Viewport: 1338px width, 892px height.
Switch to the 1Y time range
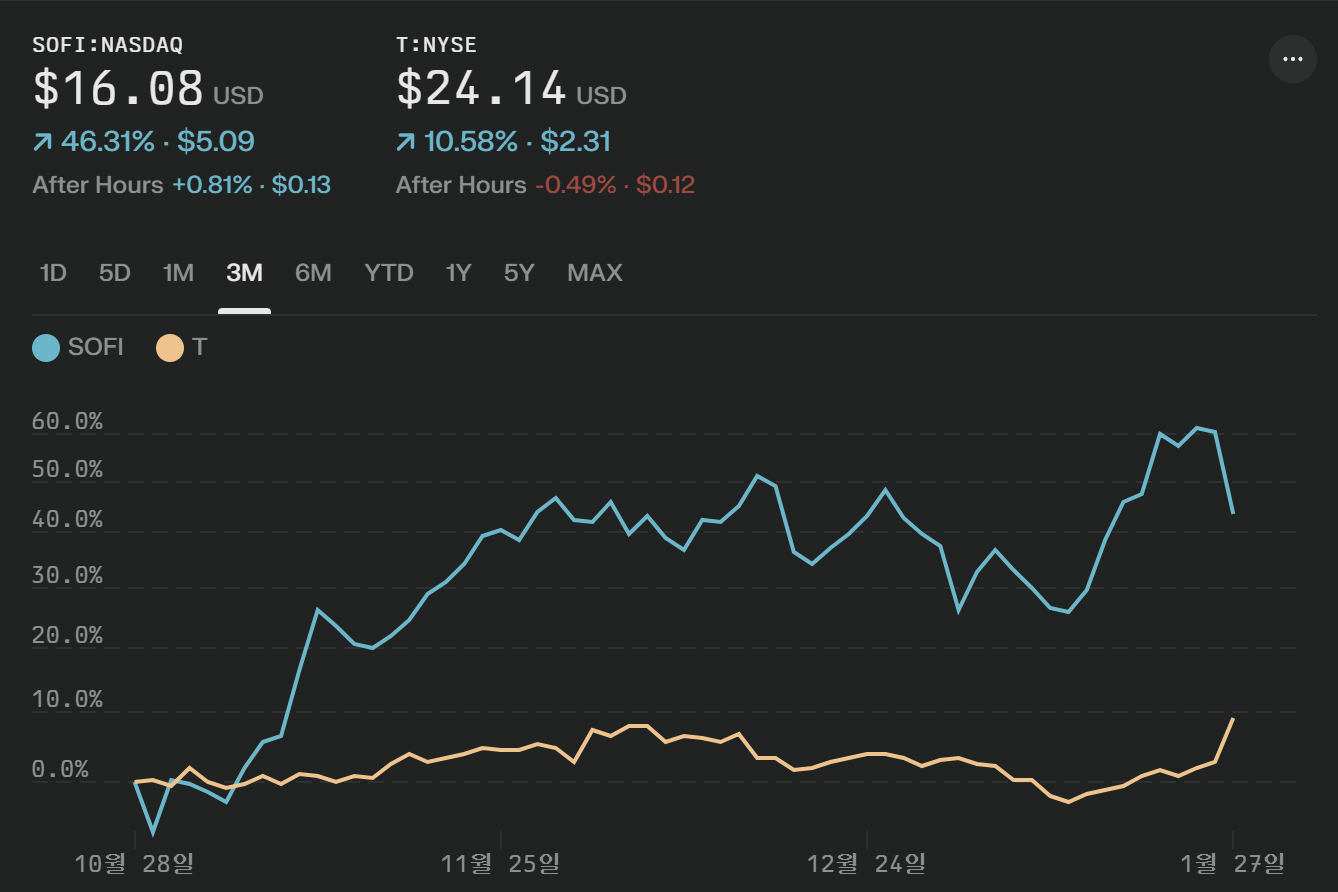(x=458, y=273)
